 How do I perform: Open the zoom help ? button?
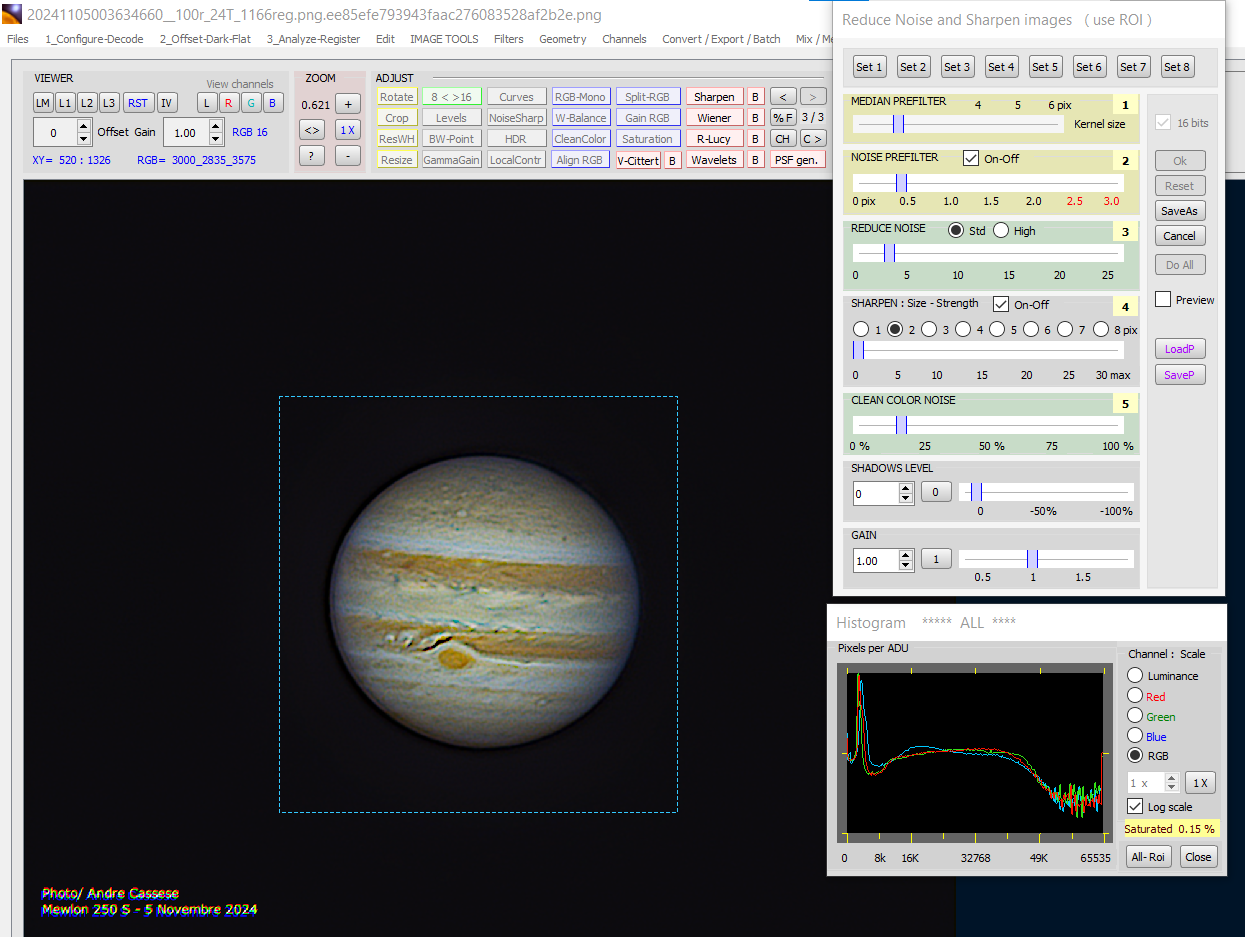pyautogui.click(x=312, y=156)
